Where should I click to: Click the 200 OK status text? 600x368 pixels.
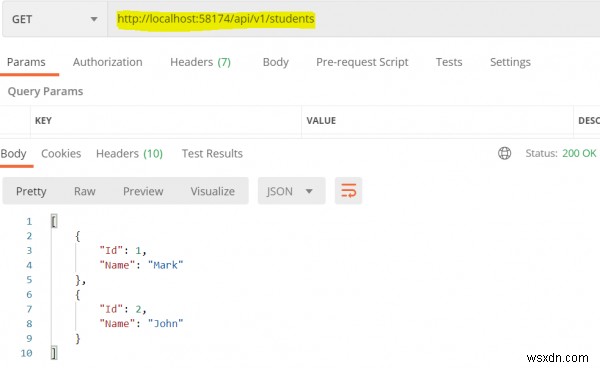pyautogui.click(x=579, y=153)
